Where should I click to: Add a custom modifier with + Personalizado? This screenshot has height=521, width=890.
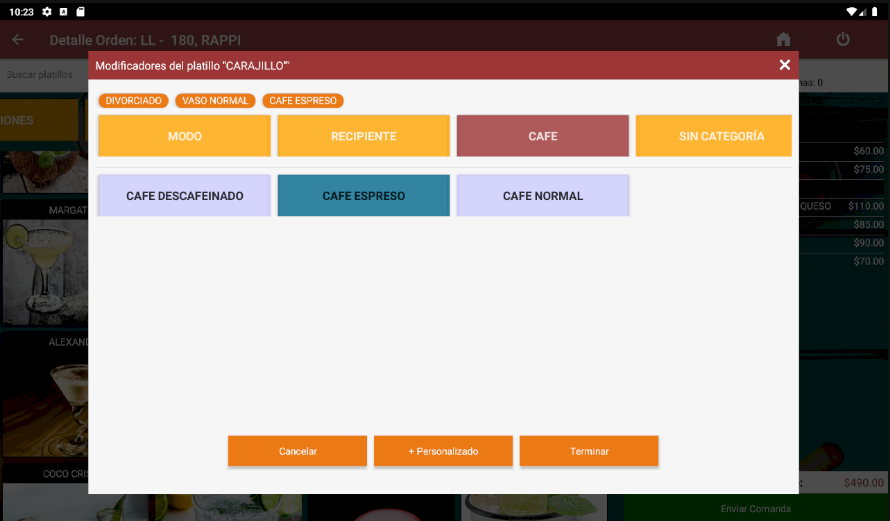click(x=443, y=451)
